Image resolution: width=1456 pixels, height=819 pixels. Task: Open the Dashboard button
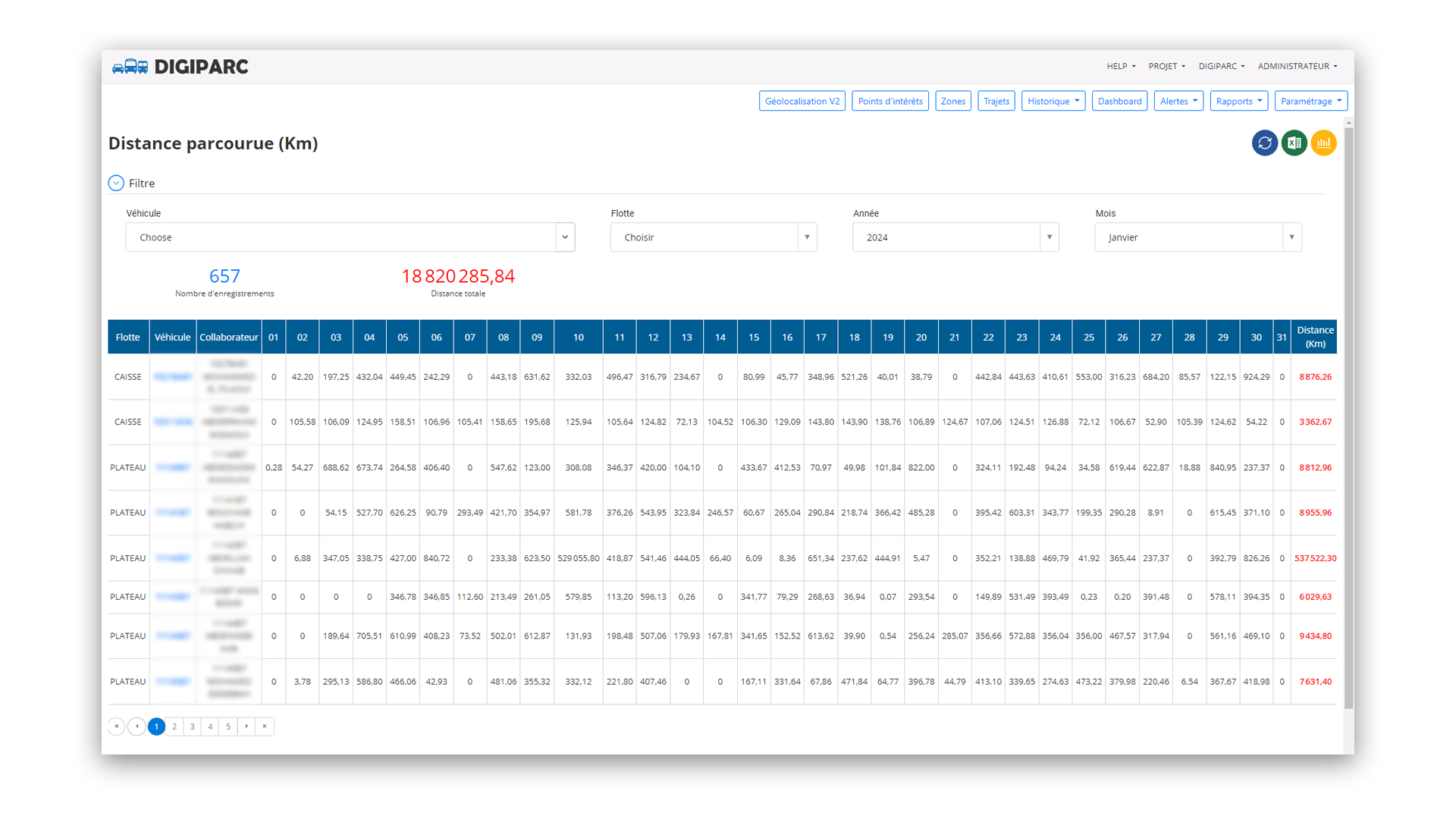pyautogui.click(x=1119, y=101)
